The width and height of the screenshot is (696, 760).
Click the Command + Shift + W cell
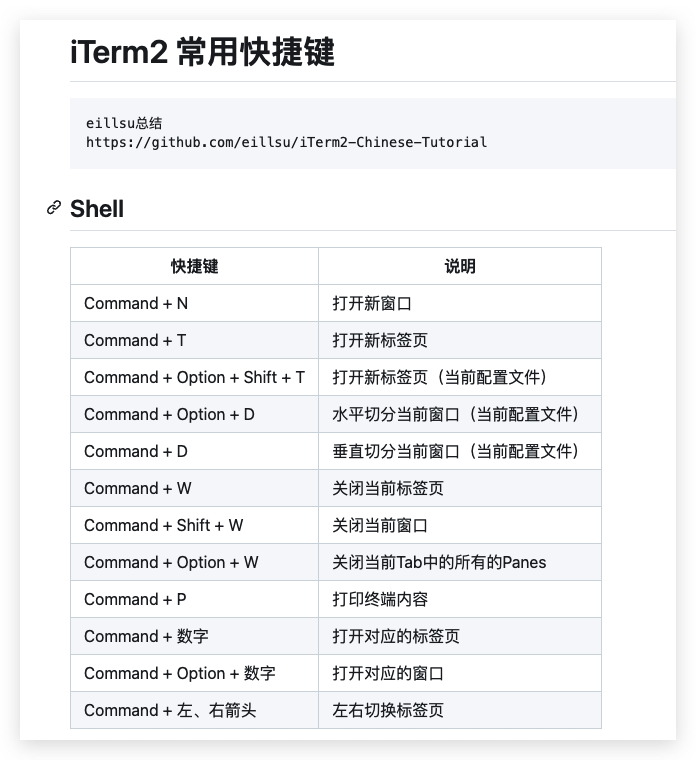(194, 525)
